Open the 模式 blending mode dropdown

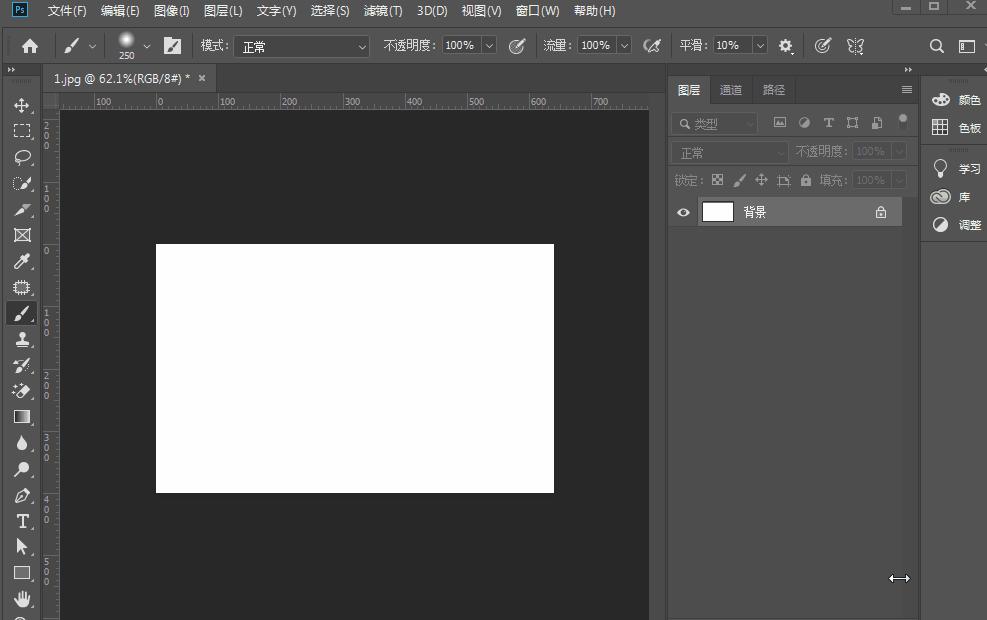[301, 46]
